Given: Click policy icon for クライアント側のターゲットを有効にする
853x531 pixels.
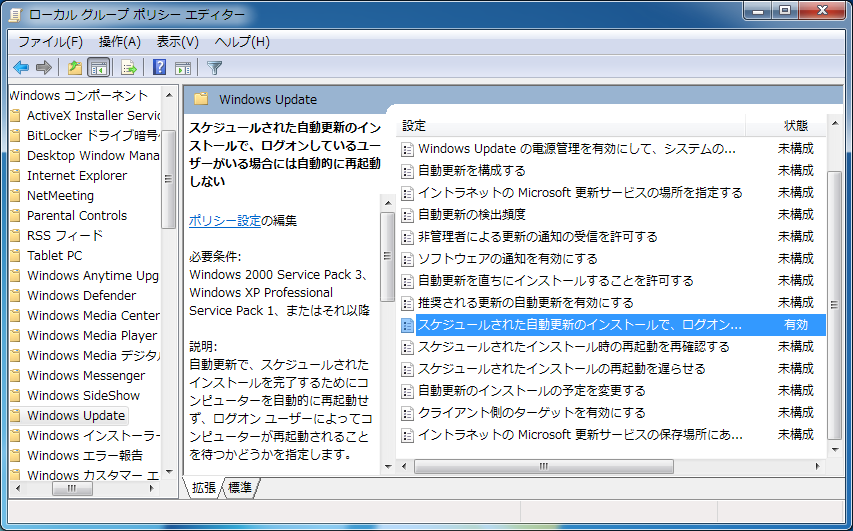Looking at the screenshot, I should click(407, 413).
